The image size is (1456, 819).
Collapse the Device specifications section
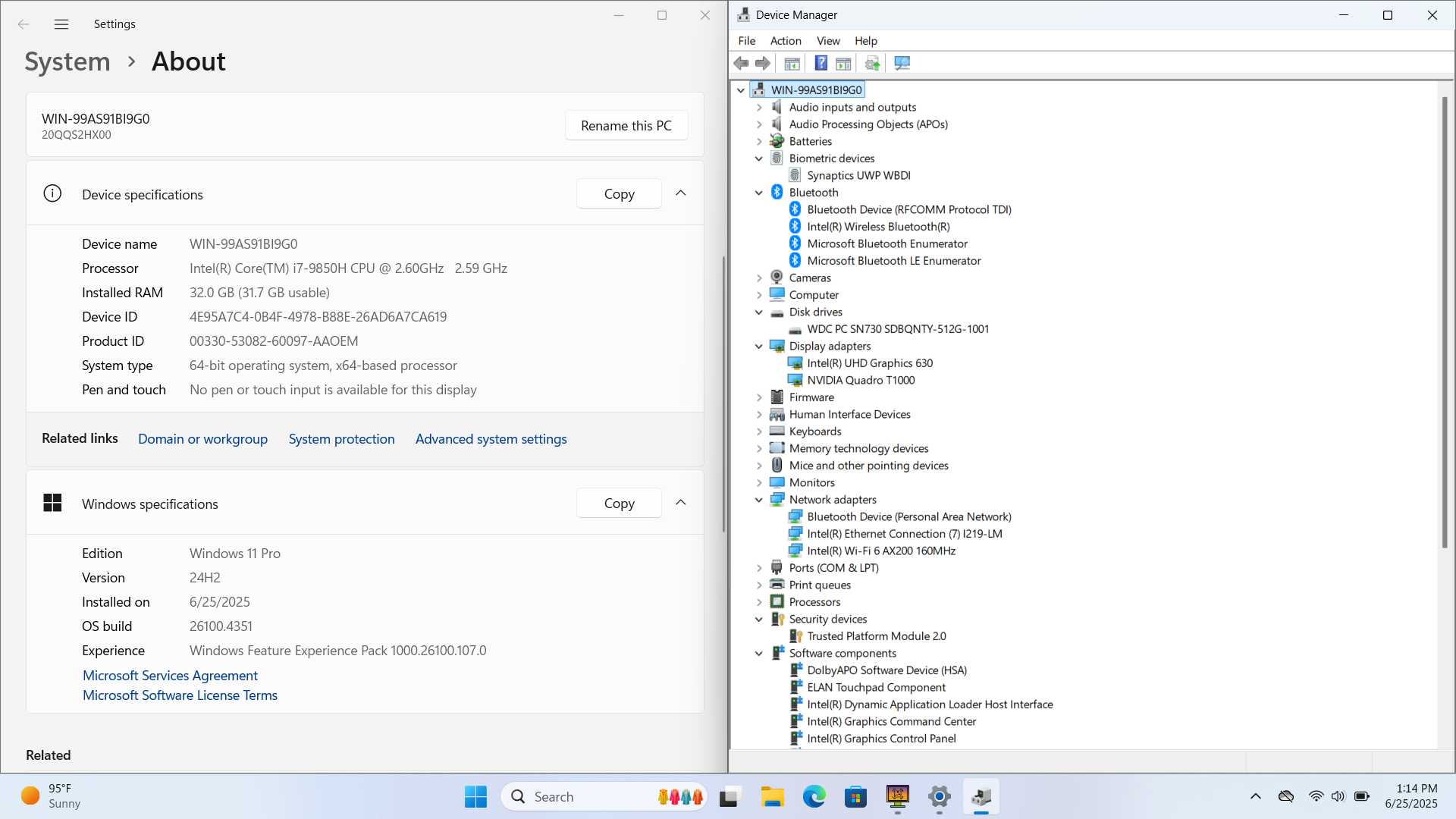(x=680, y=193)
